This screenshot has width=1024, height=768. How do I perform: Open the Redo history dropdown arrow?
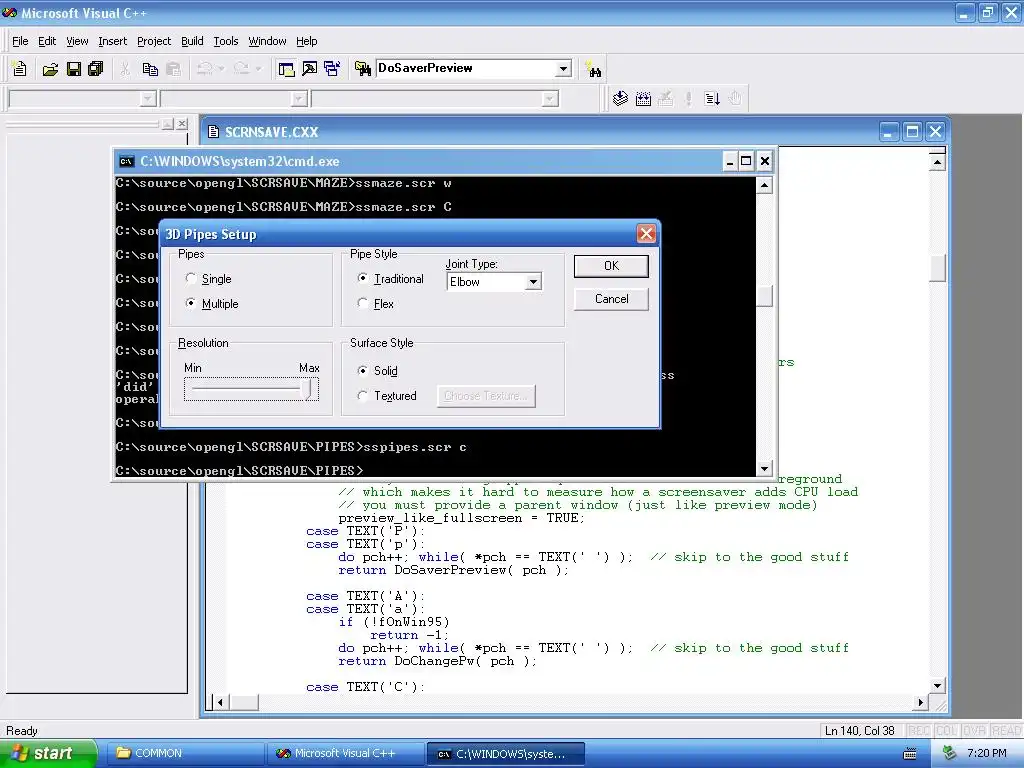258,69
